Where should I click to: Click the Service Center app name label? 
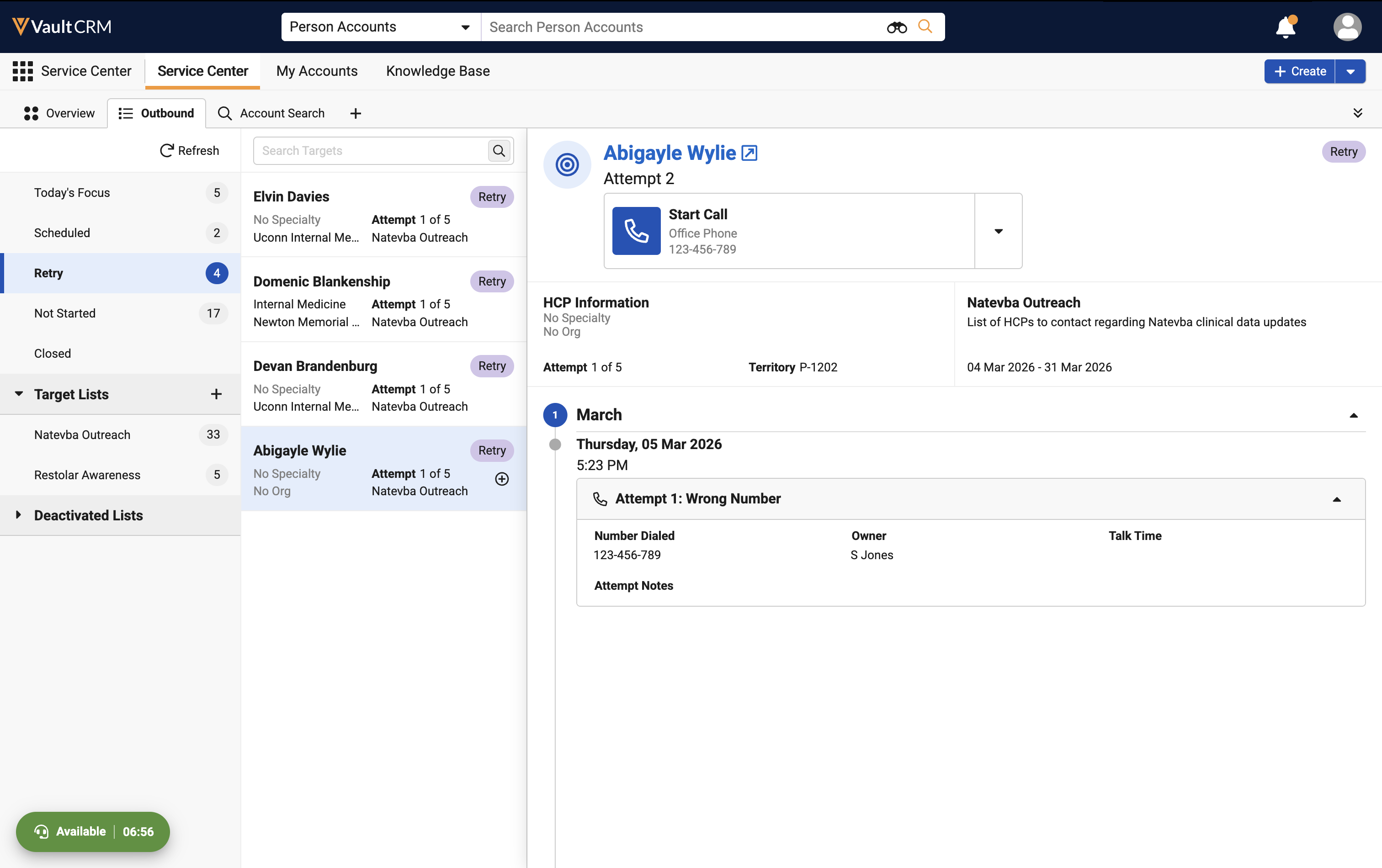coord(86,71)
